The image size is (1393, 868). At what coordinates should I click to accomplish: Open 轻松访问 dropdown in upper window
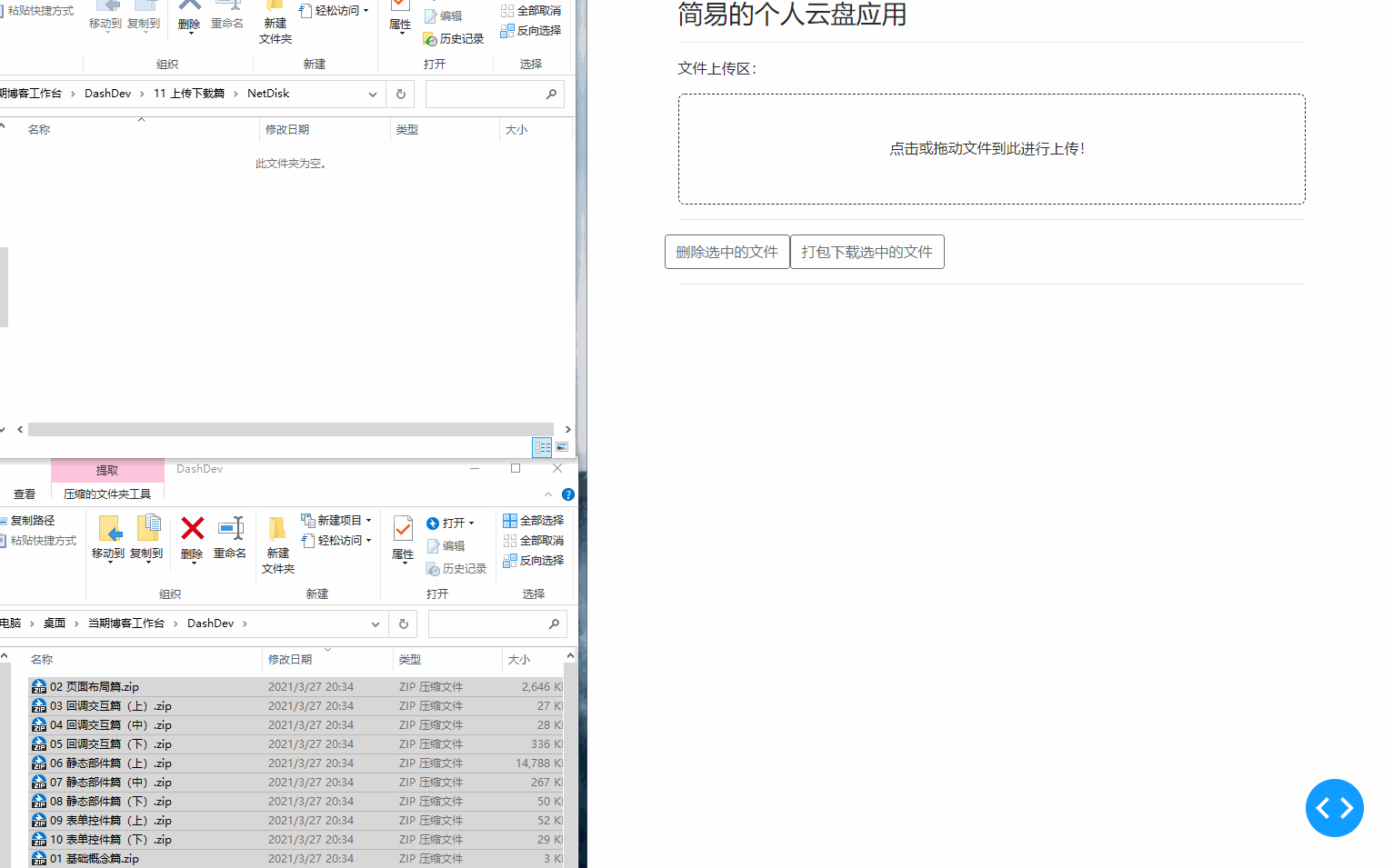334,11
